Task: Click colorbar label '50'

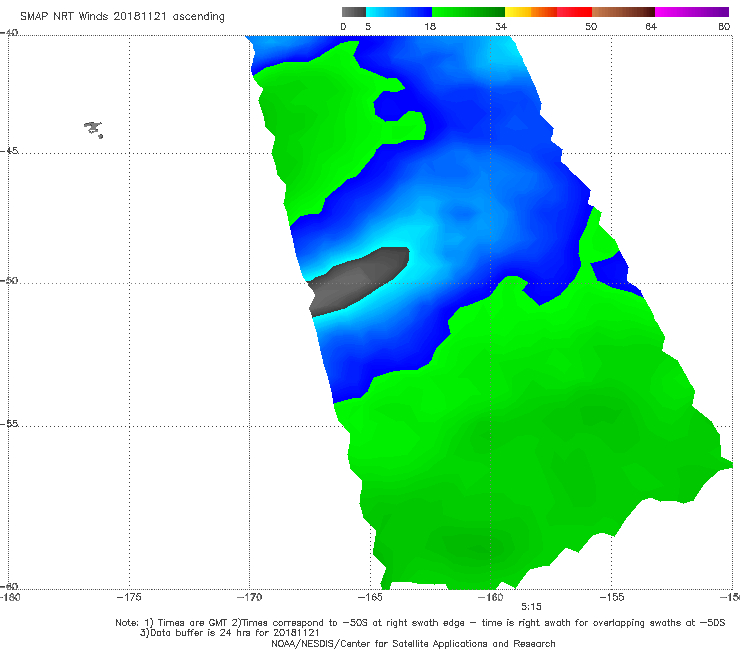Action: click(x=591, y=26)
